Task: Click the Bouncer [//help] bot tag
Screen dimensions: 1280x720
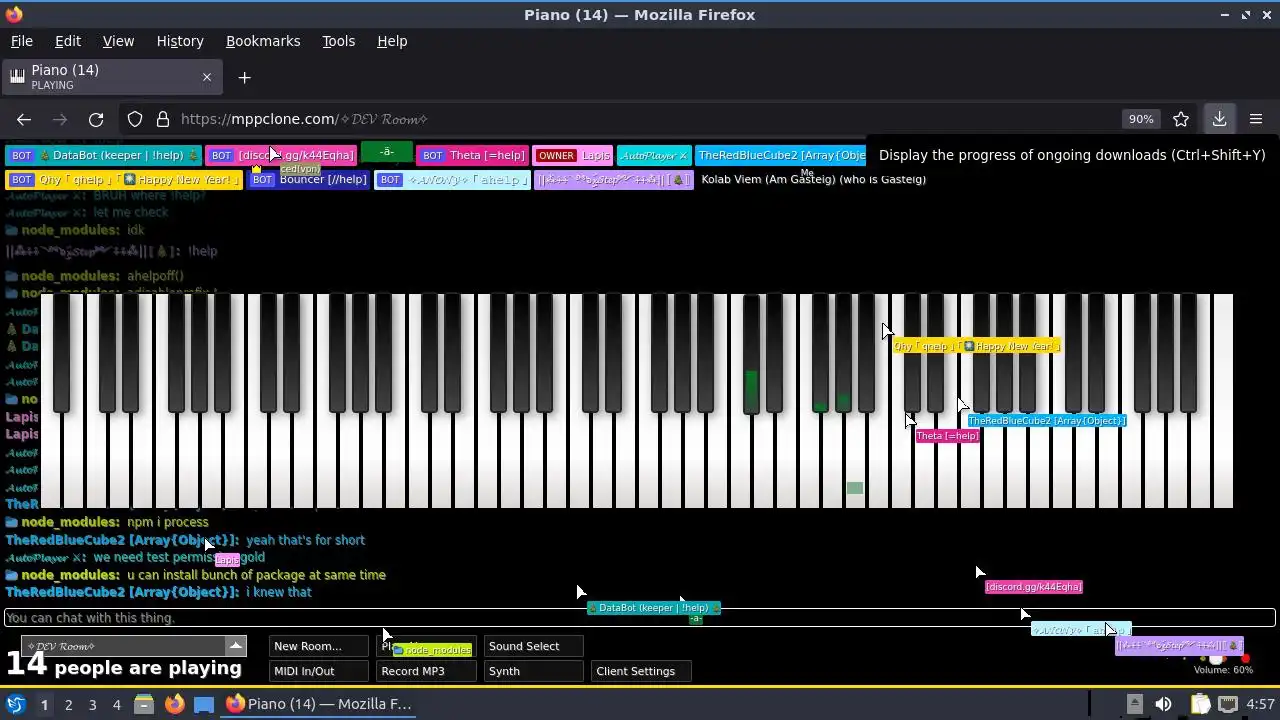Action: (x=309, y=180)
